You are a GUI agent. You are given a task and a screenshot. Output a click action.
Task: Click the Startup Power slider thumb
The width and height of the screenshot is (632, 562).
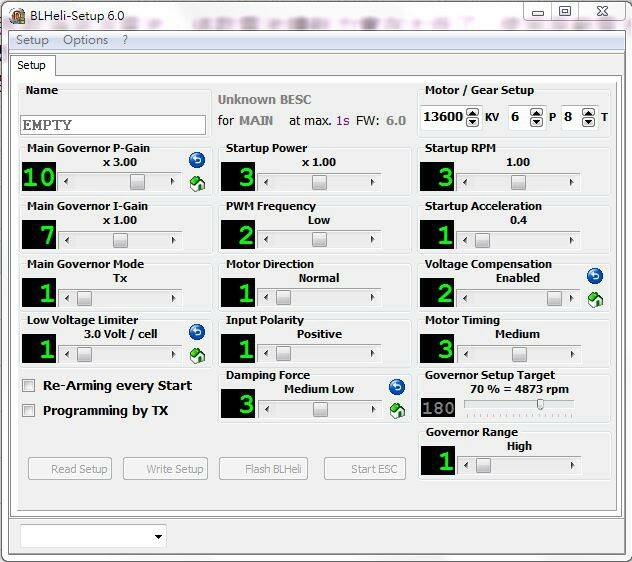pos(319,182)
